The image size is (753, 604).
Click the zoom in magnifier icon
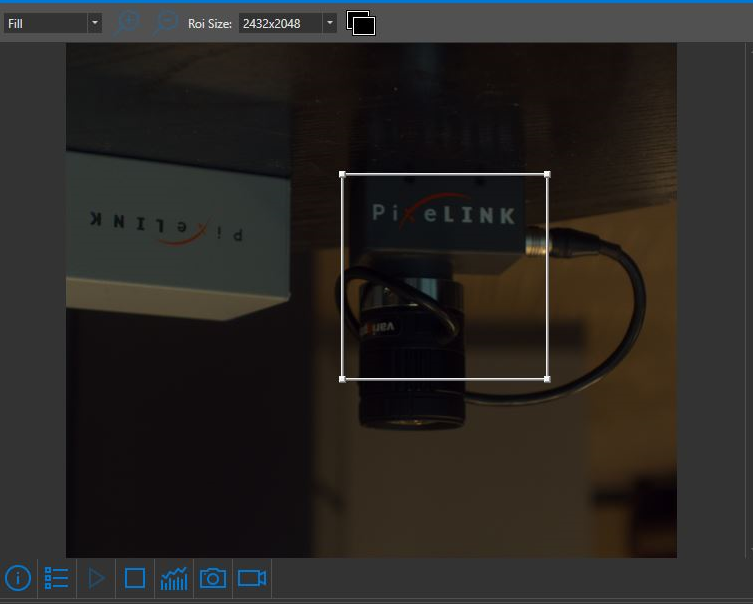click(x=127, y=23)
